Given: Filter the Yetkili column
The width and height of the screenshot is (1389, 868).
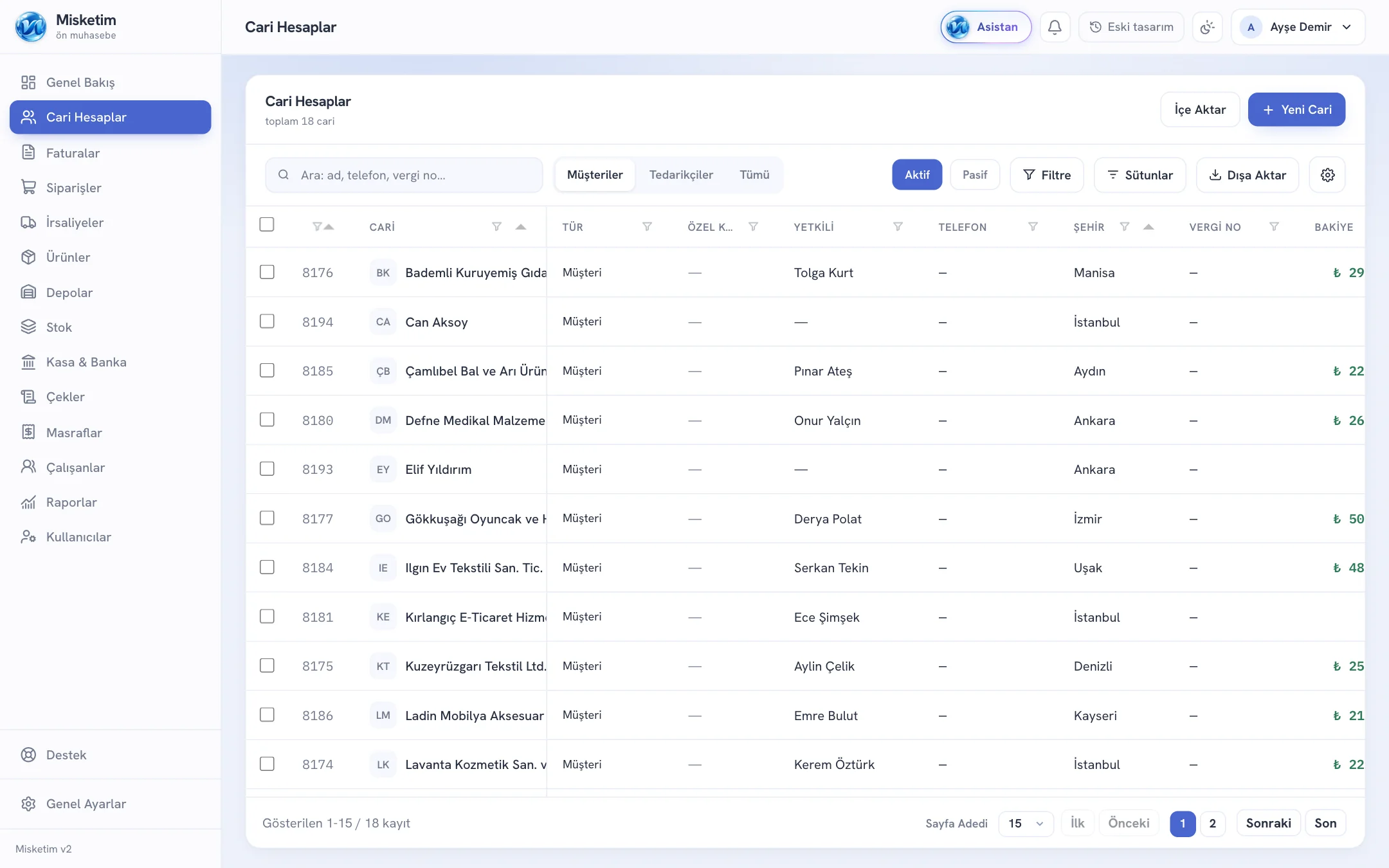Looking at the screenshot, I should (898, 226).
